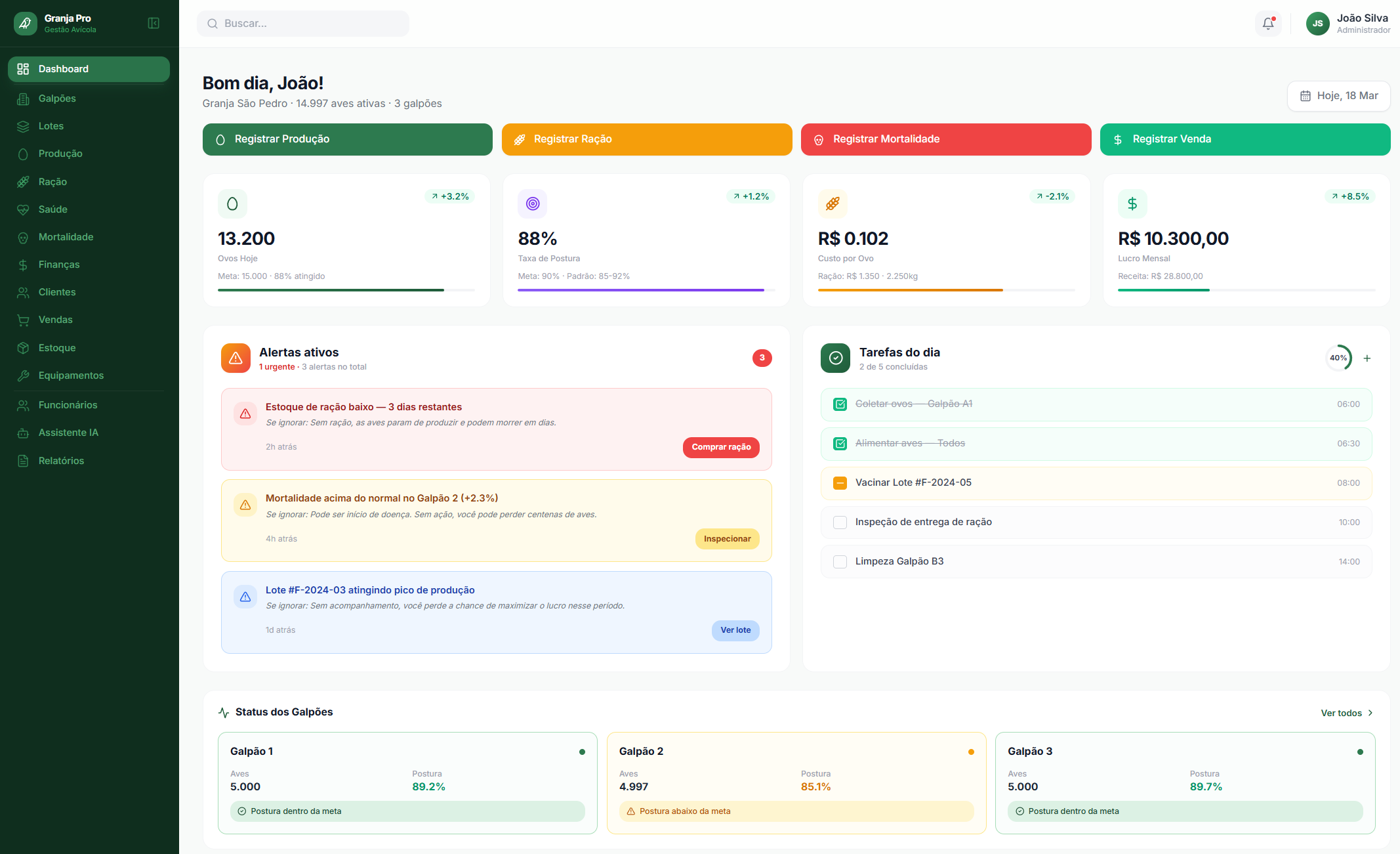Image resolution: width=1400 pixels, height=854 pixels.
Task: Navigate to Finanças via the dollar icon
Action: click(22, 264)
